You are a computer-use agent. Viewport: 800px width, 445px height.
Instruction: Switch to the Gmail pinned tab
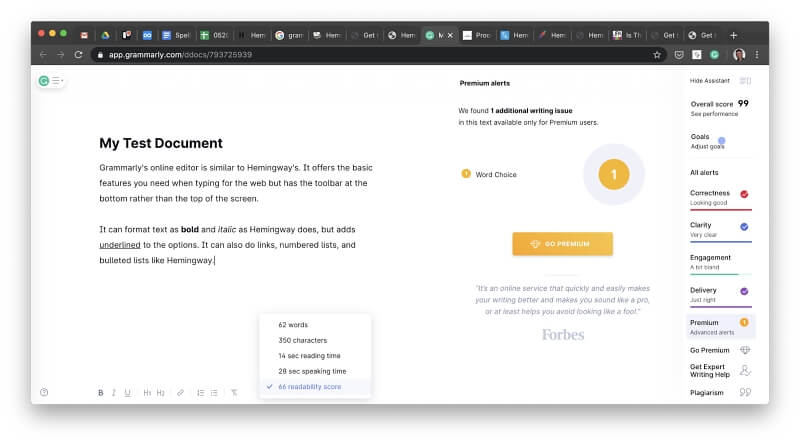click(x=84, y=35)
